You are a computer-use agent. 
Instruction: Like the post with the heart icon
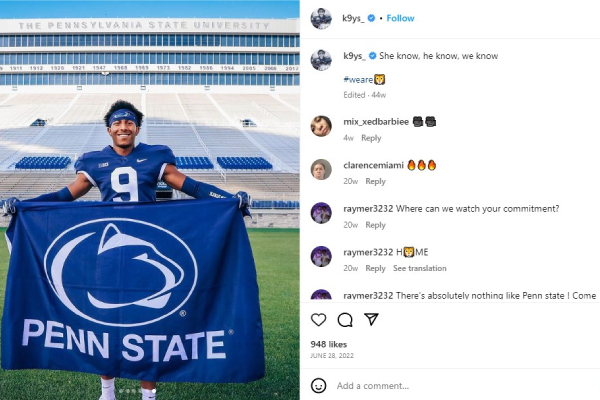click(318, 320)
